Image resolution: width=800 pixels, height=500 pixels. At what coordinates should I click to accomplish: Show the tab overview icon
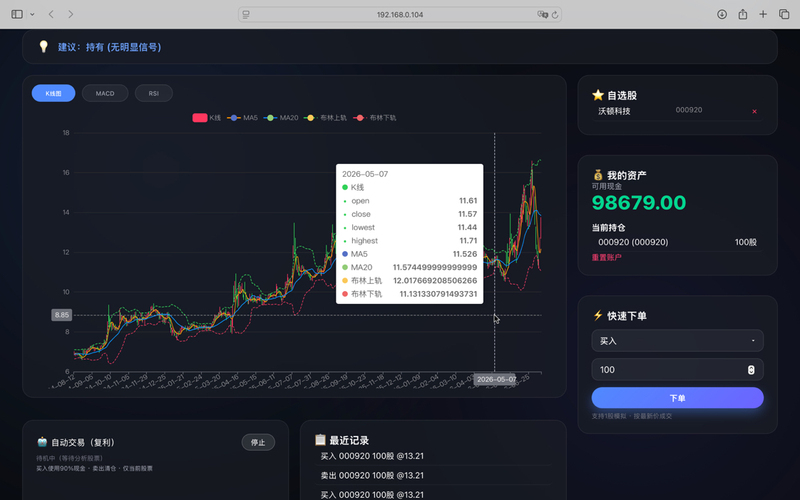tap(784, 14)
